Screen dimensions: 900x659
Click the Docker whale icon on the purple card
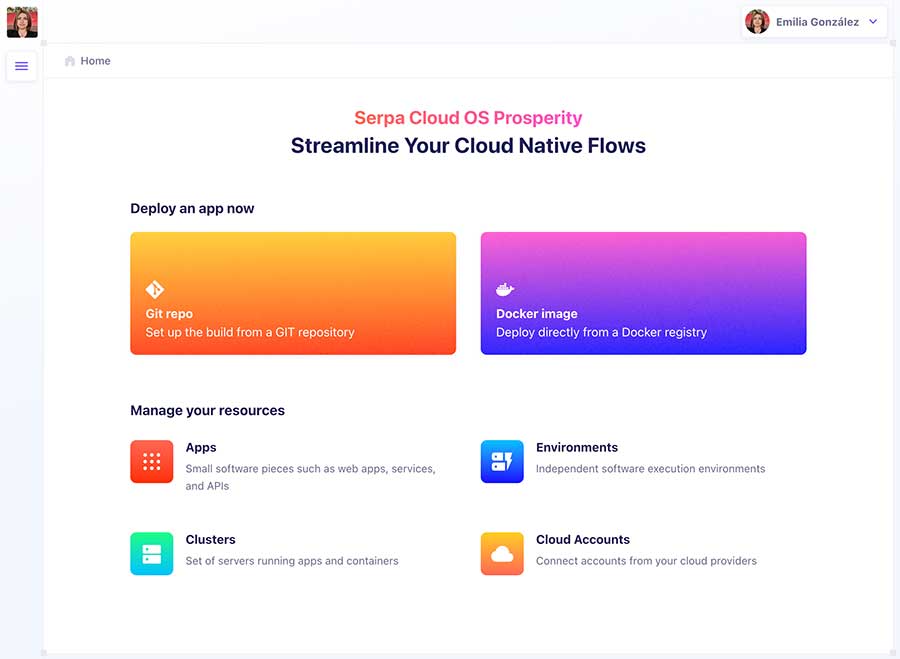[x=505, y=290]
